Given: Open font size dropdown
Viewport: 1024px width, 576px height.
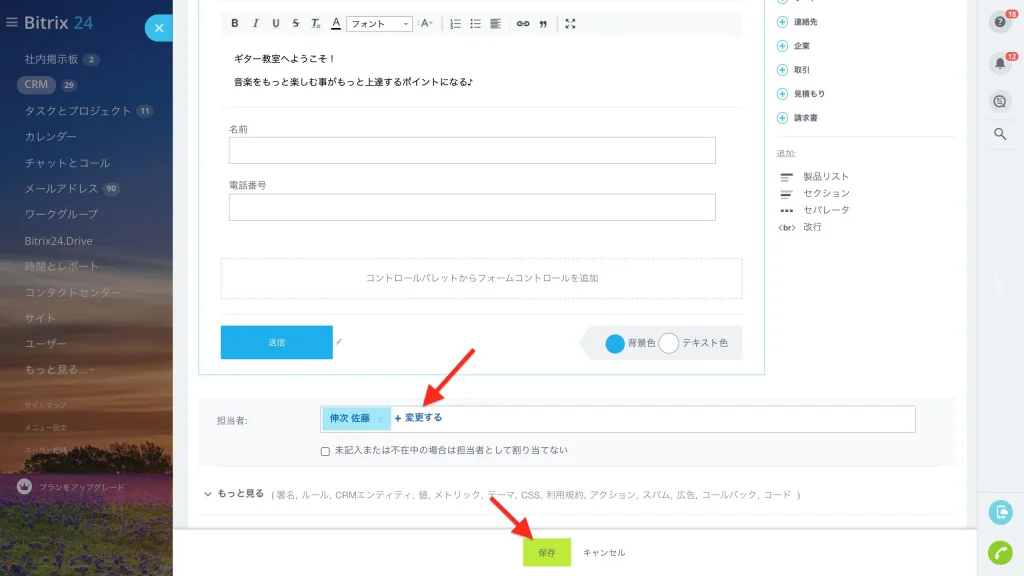Looking at the screenshot, I should 426,24.
